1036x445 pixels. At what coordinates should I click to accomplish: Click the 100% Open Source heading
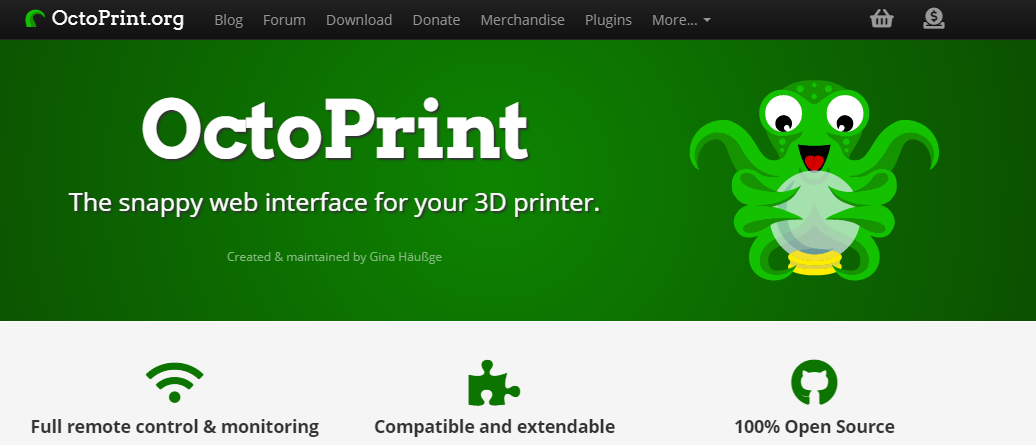coord(814,427)
